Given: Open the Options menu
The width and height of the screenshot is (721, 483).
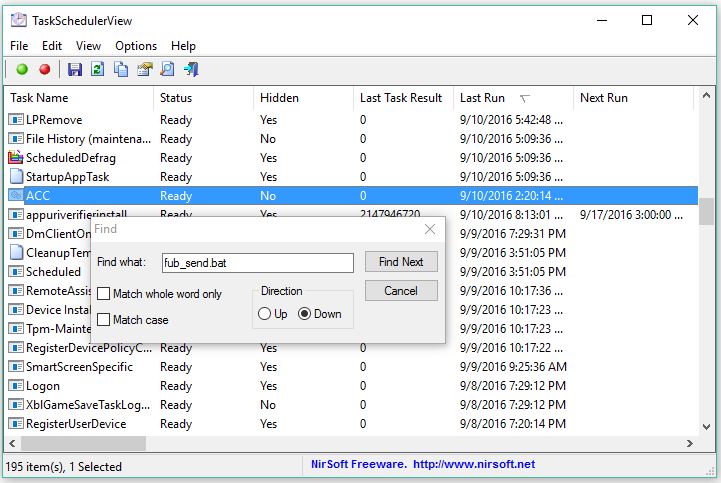Looking at the screenshot, I should (x=136, y=46).
